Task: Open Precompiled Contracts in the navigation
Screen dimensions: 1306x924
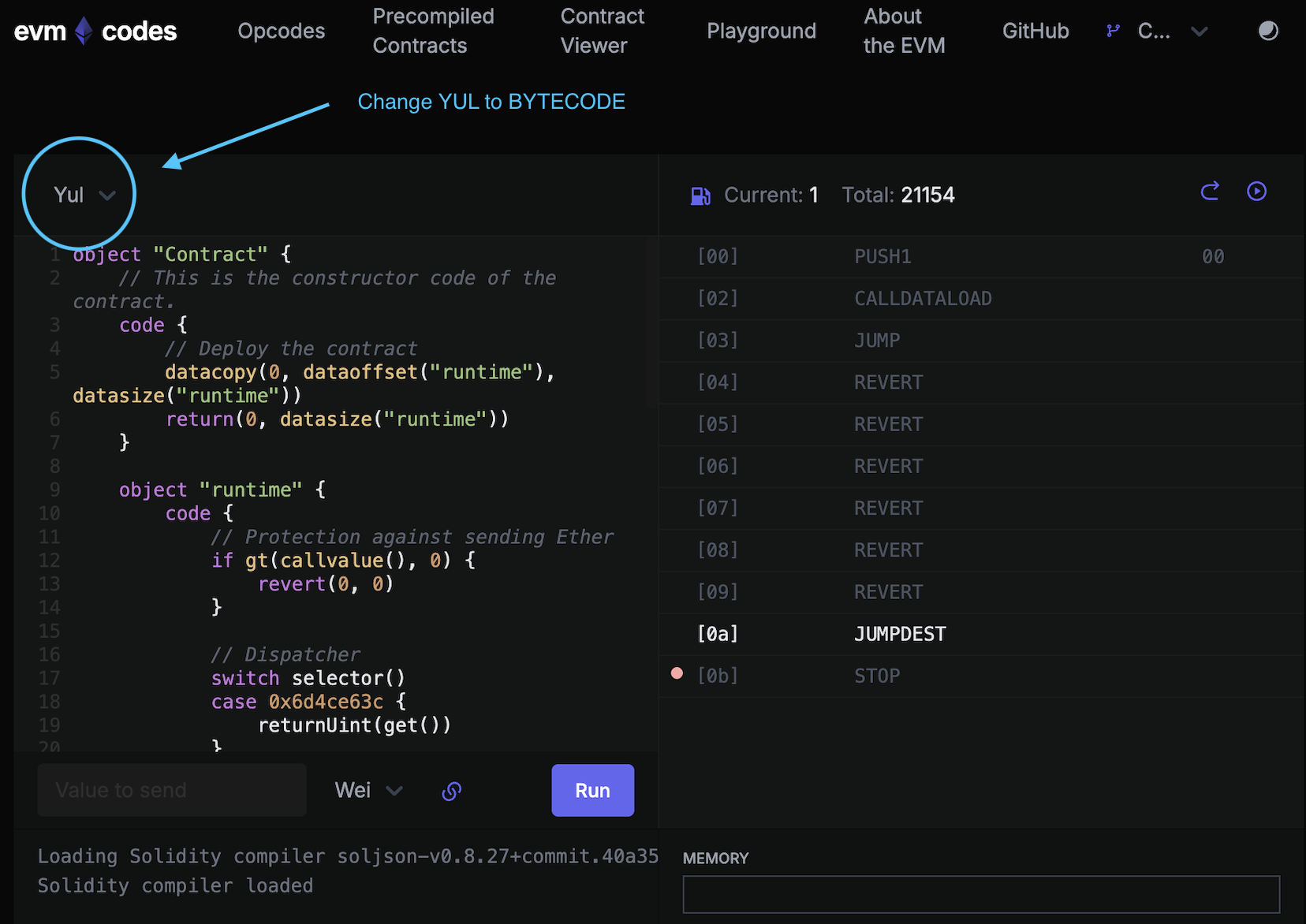Action: click(433, 31)
